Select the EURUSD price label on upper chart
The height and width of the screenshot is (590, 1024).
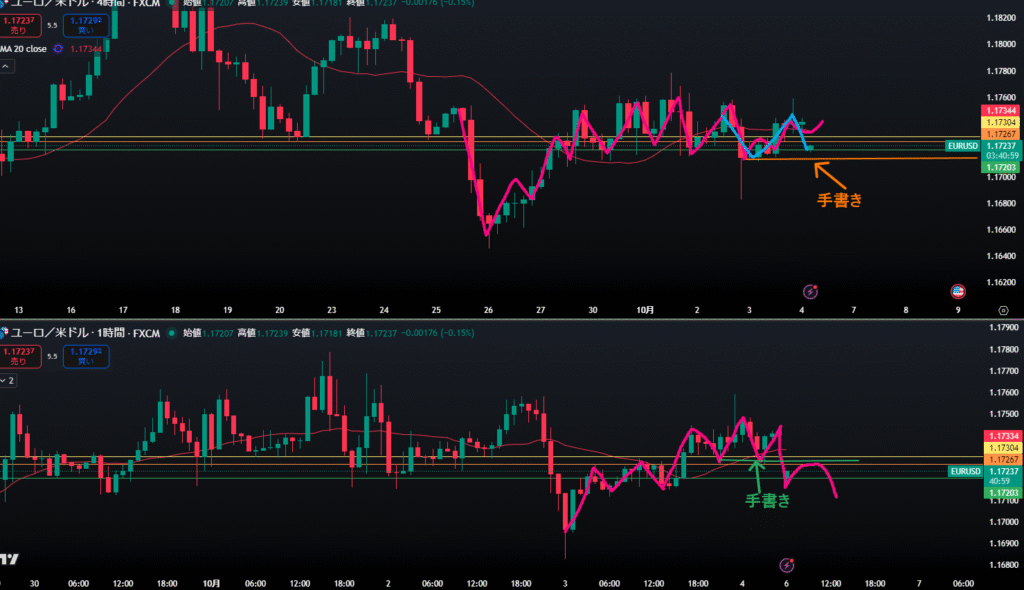960,146
